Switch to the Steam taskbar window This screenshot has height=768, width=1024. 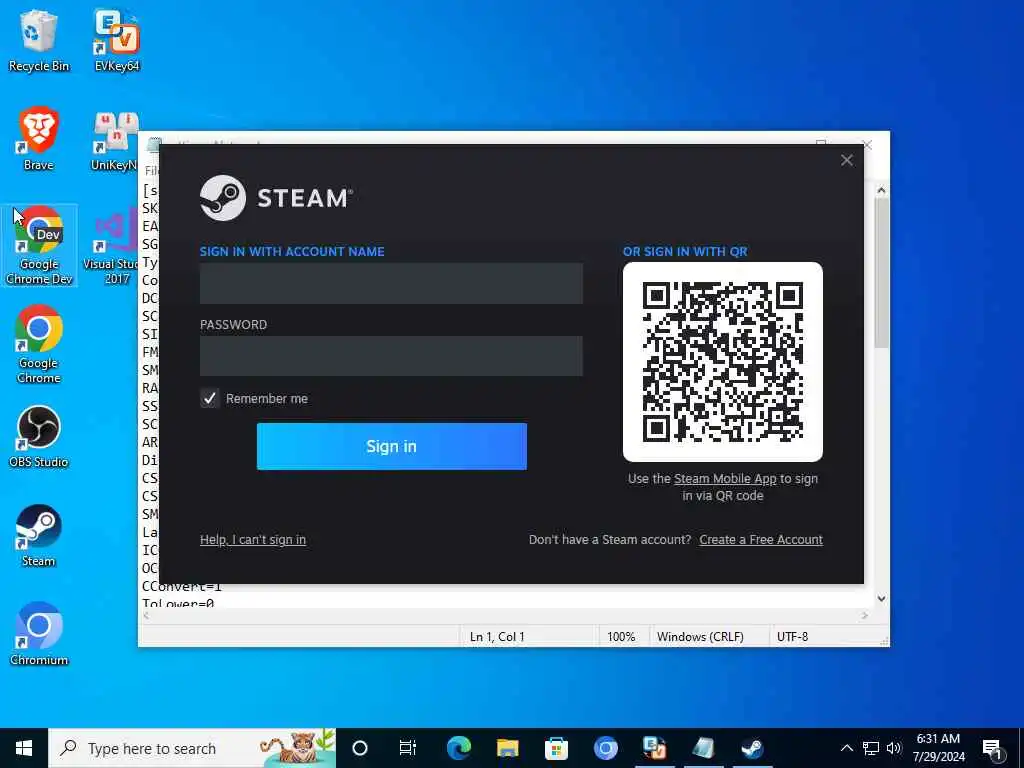tap(752, 748)
